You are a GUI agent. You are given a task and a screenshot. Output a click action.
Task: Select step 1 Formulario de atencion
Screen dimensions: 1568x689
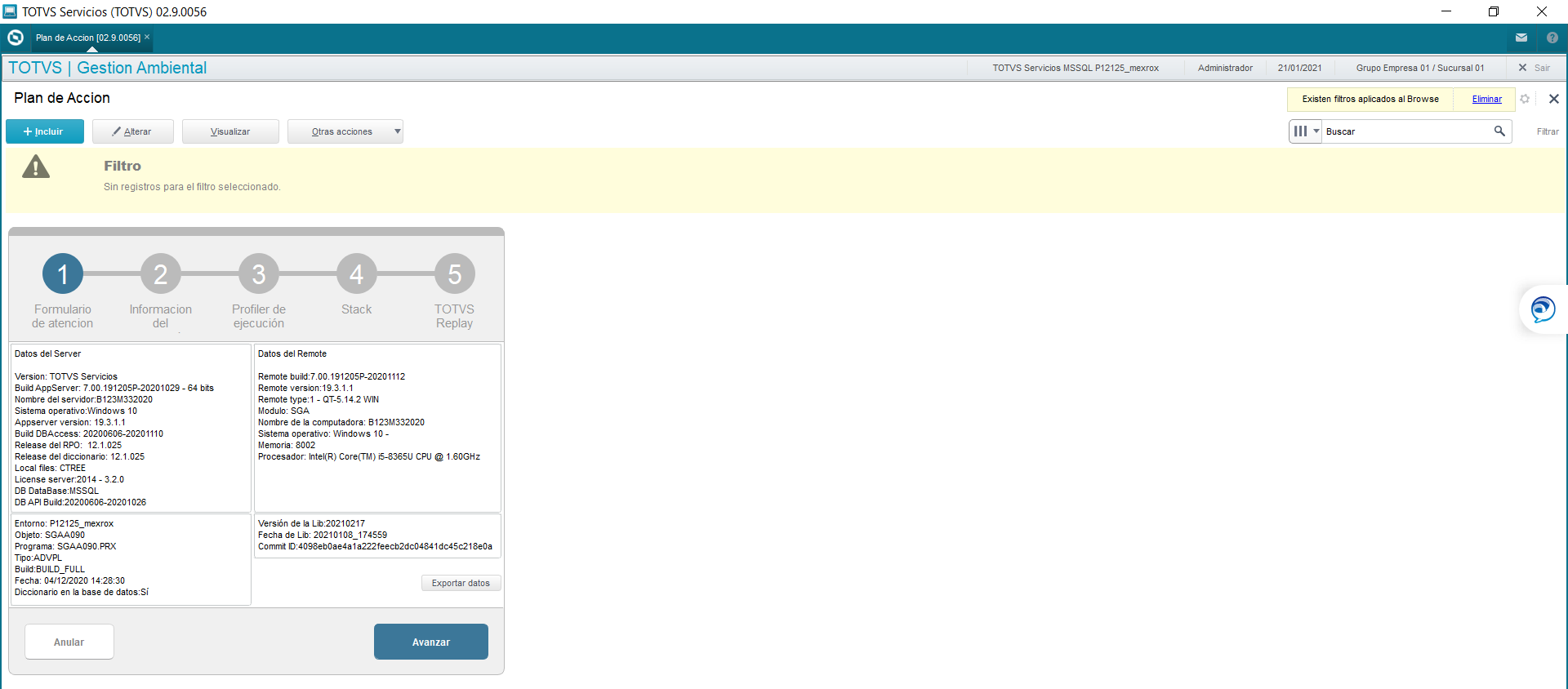[x=63, y=273]
